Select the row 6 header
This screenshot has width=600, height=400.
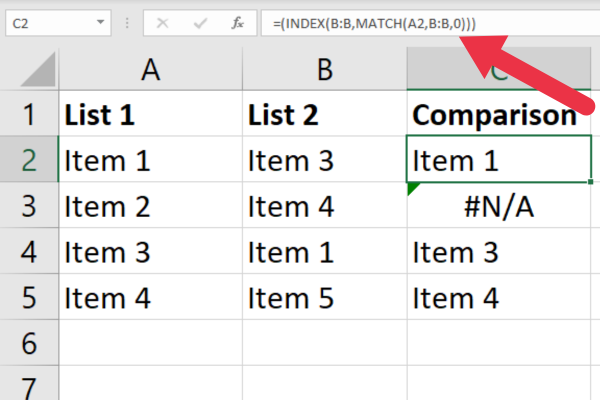coord(28,343)
